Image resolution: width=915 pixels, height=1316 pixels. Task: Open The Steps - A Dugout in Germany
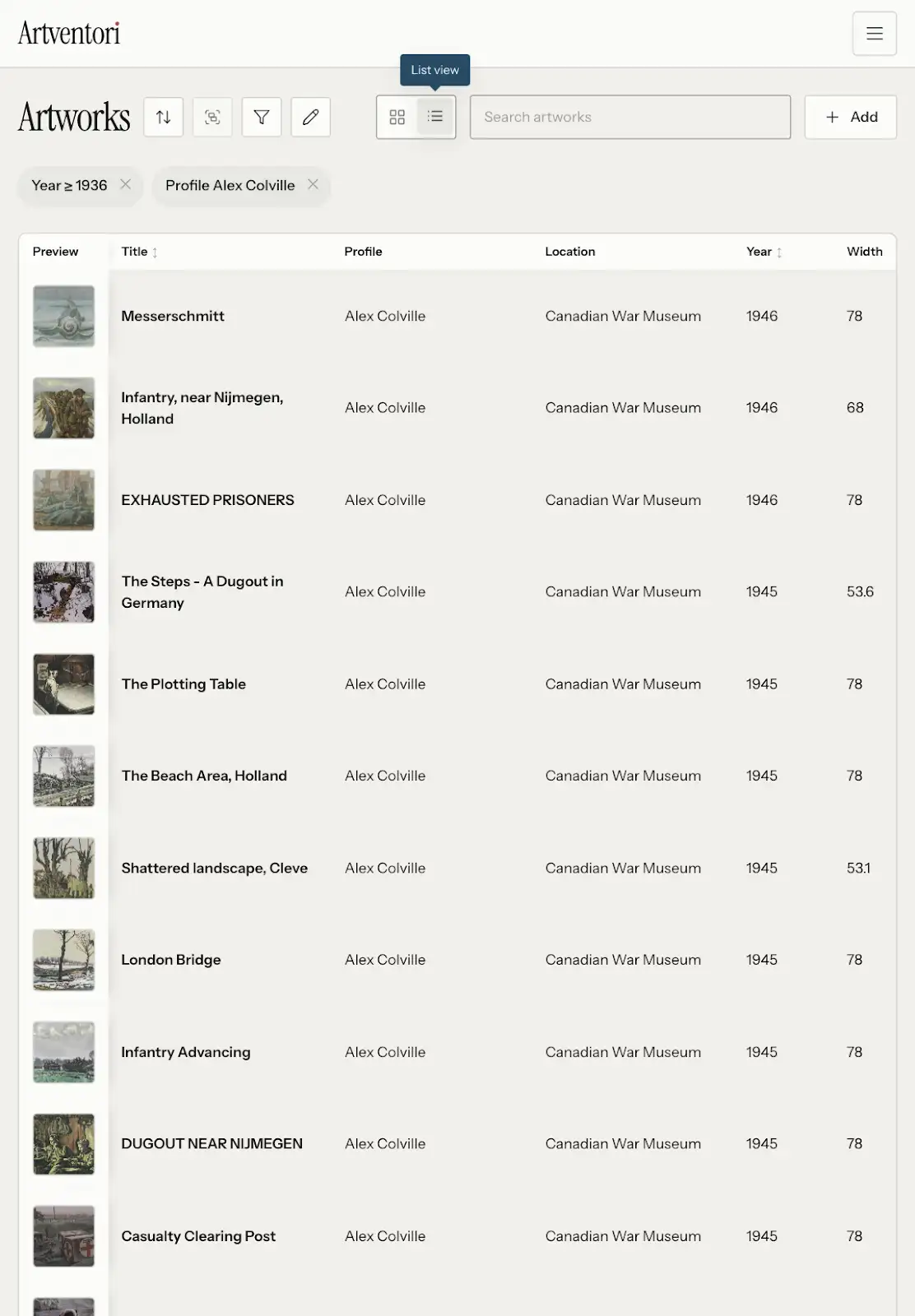click(x=202, y=592)
